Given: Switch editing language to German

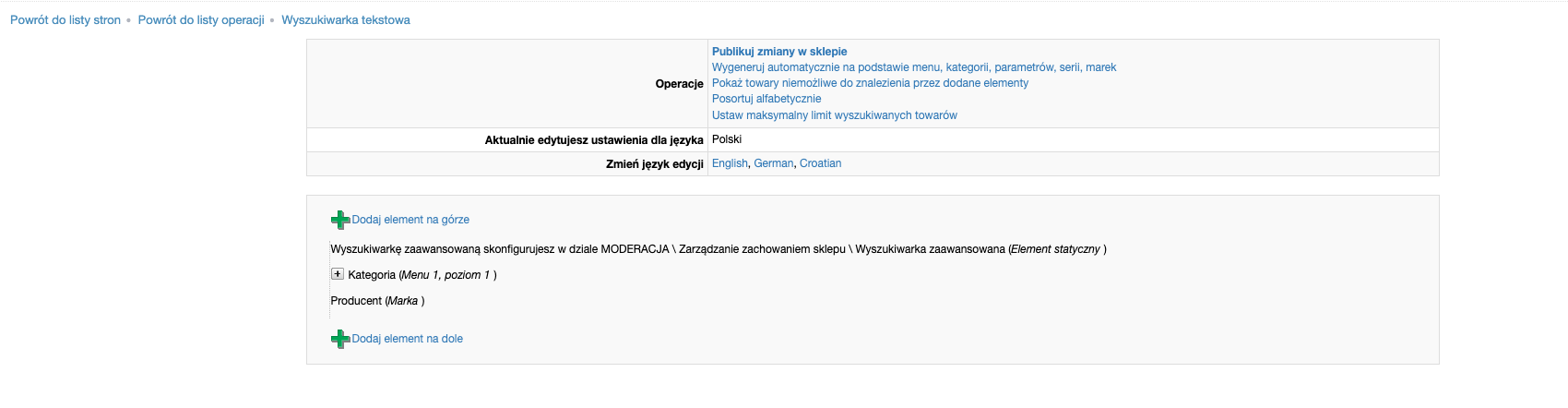Looking at the screenshot, I should (773, 163).
